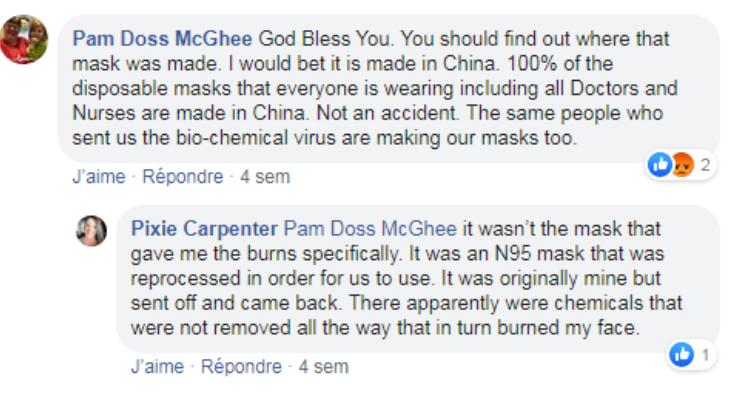Open reaction count 1 on Pixie's reply
The image size is (742, 396).
click(x=705, y=355)
